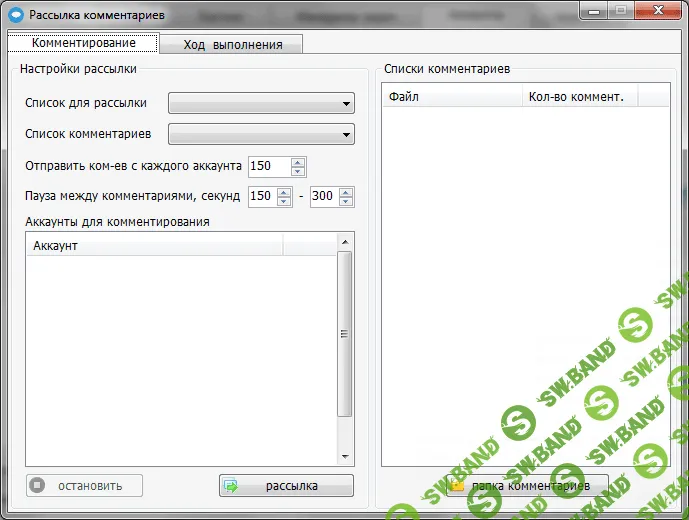The image size is (689, 520).
Task: Decrease maximum pause seconds spinner
Action: tap(346, 201)
